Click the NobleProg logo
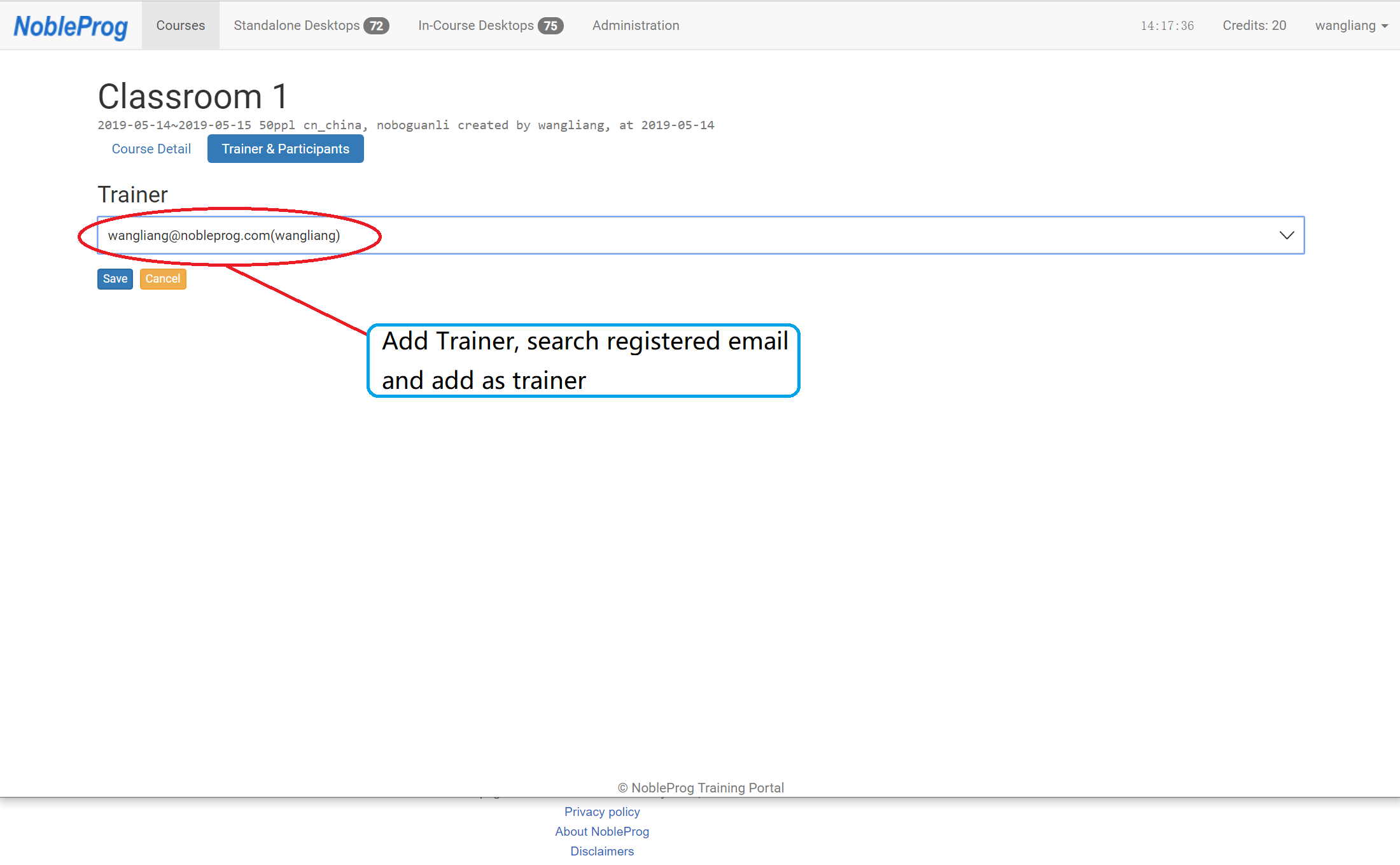1400x865 pixels. point(71,26)
